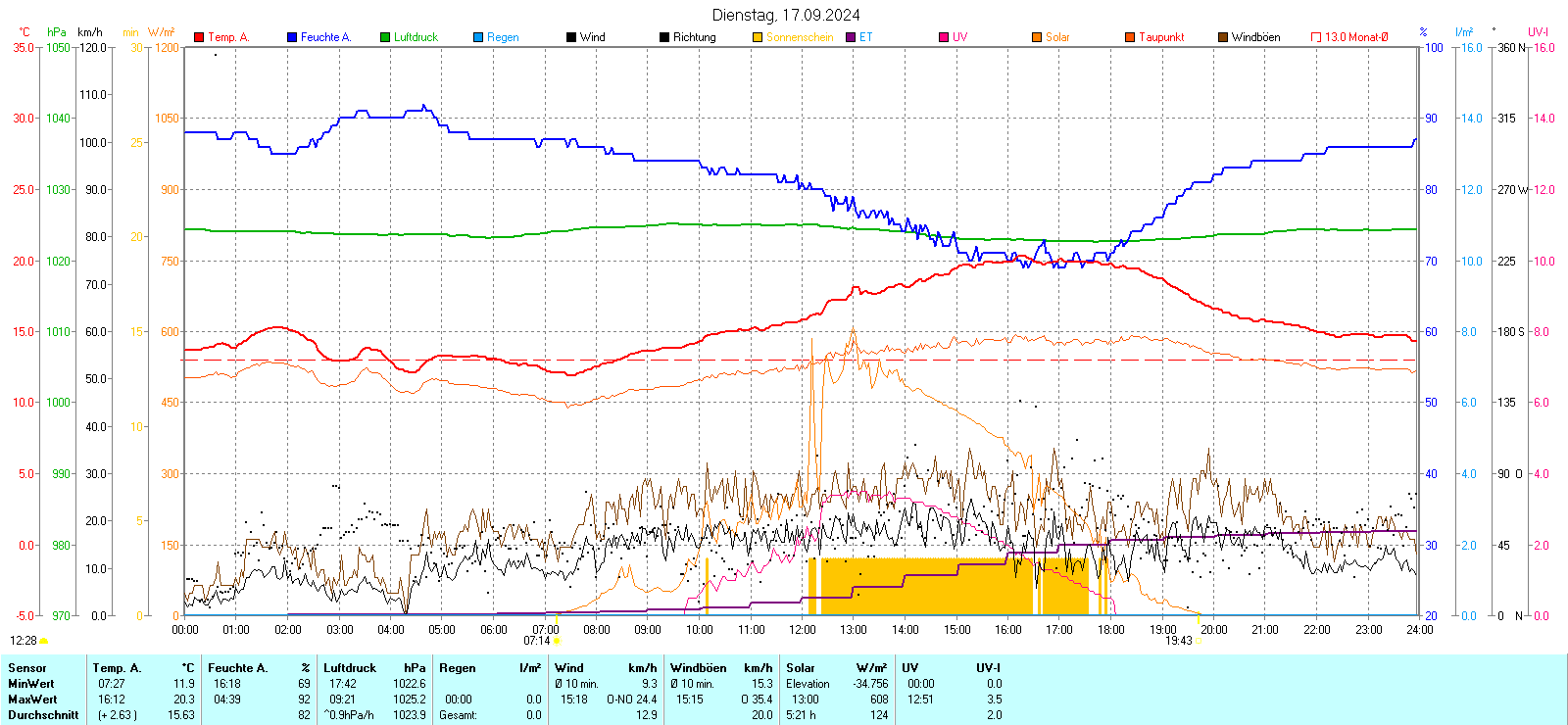The width and height of the screenshot is (1568, 725).
Task: Click the magenta UV legend square
Action: tap(944, 37)
